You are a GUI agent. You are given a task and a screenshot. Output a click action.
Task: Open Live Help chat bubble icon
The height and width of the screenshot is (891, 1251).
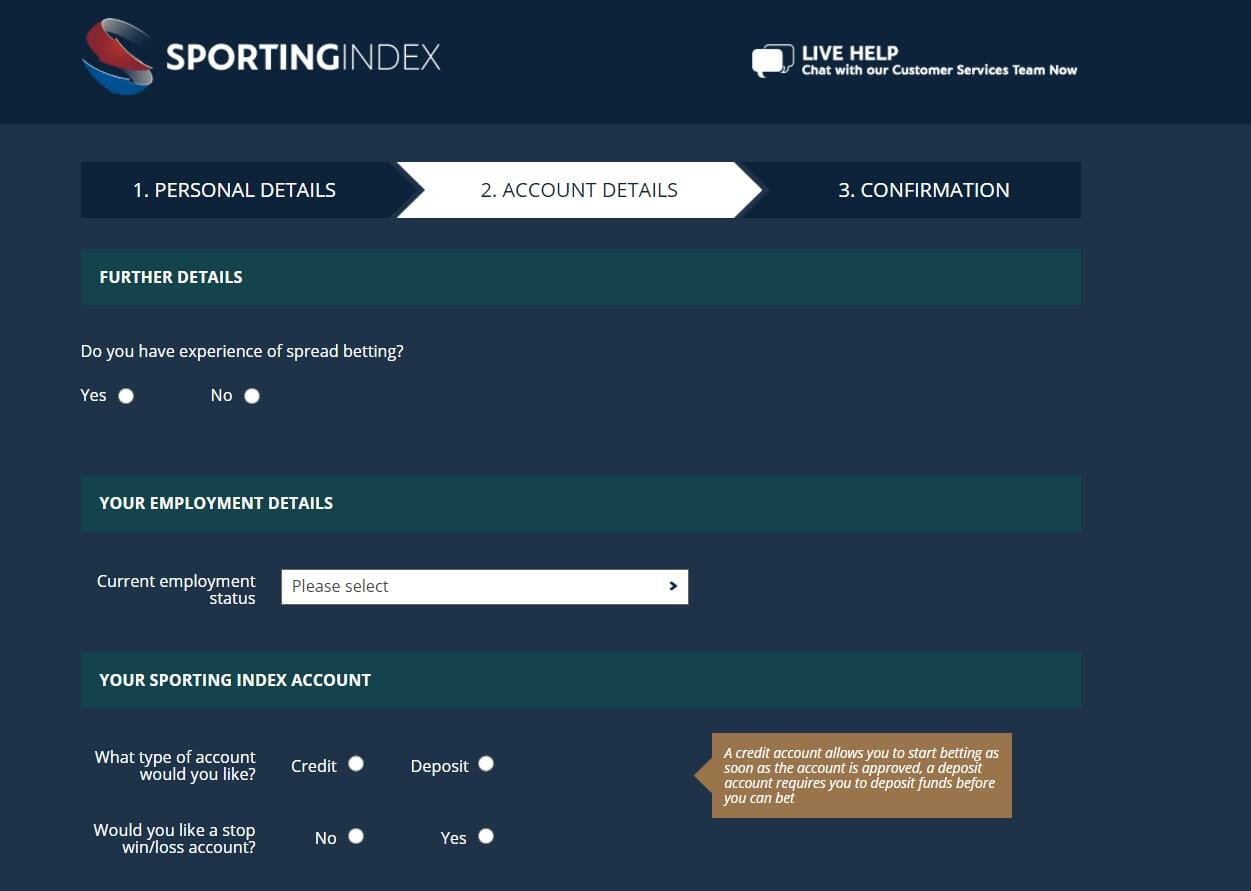[772, 60]
